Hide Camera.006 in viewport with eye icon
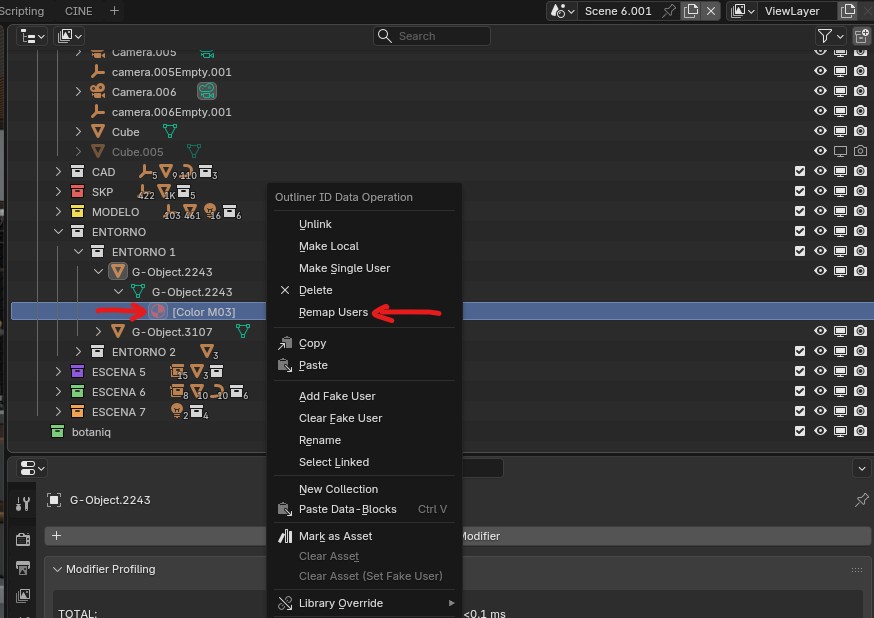This screenshot has width=874, height=618. 820,91
